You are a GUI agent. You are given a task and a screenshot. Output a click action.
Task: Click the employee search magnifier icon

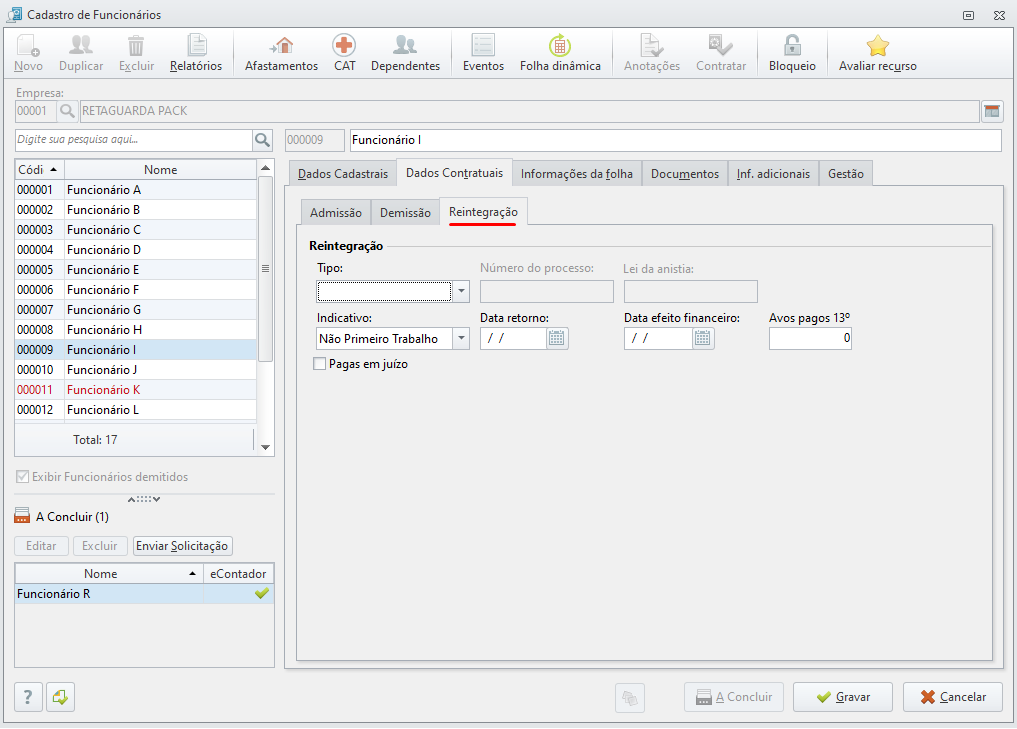click(262, 139)
